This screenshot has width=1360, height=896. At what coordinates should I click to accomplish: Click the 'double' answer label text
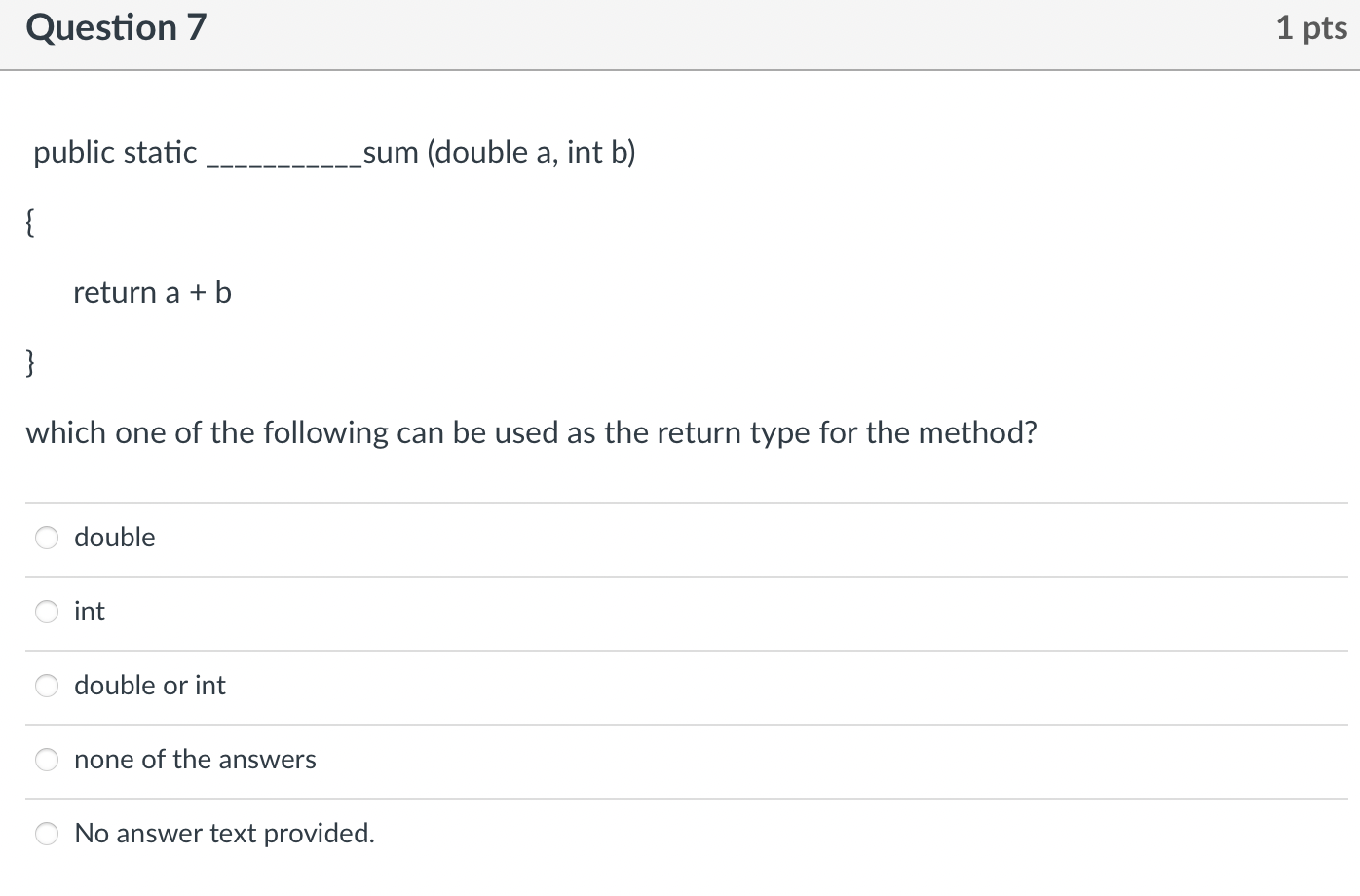(115, 538)
